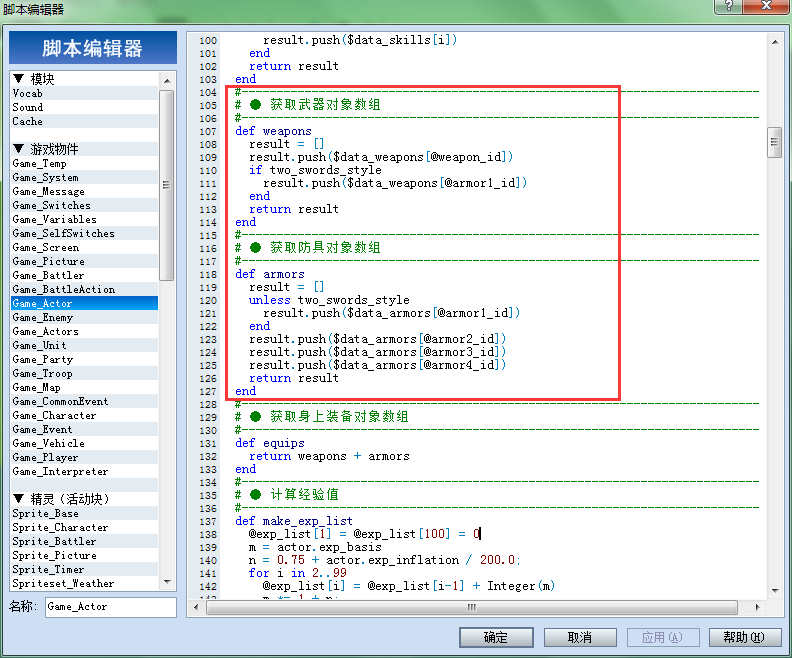Open the Game_Picture script

[x=84, y=262]
